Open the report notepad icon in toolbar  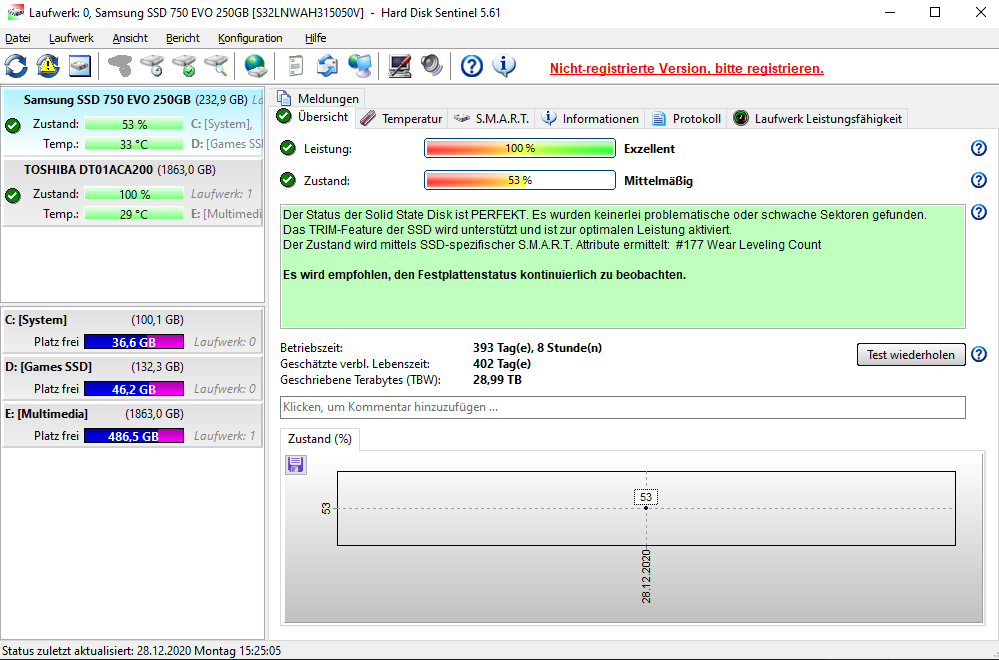pyautogui.click(x=296, y=66)
